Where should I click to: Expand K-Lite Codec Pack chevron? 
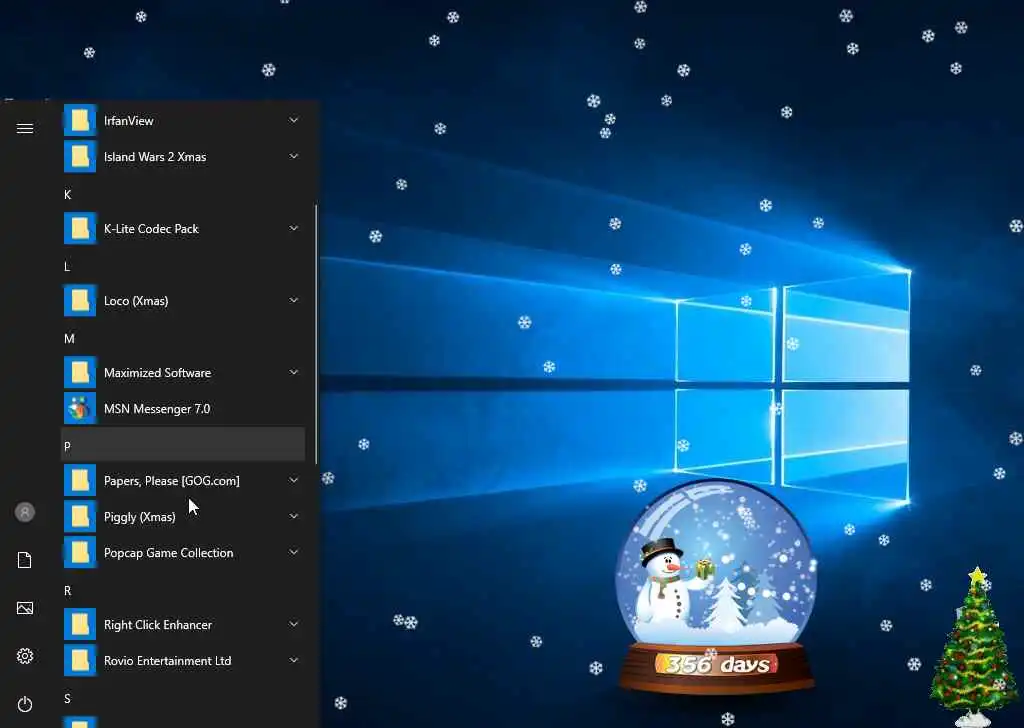(294, 228)
